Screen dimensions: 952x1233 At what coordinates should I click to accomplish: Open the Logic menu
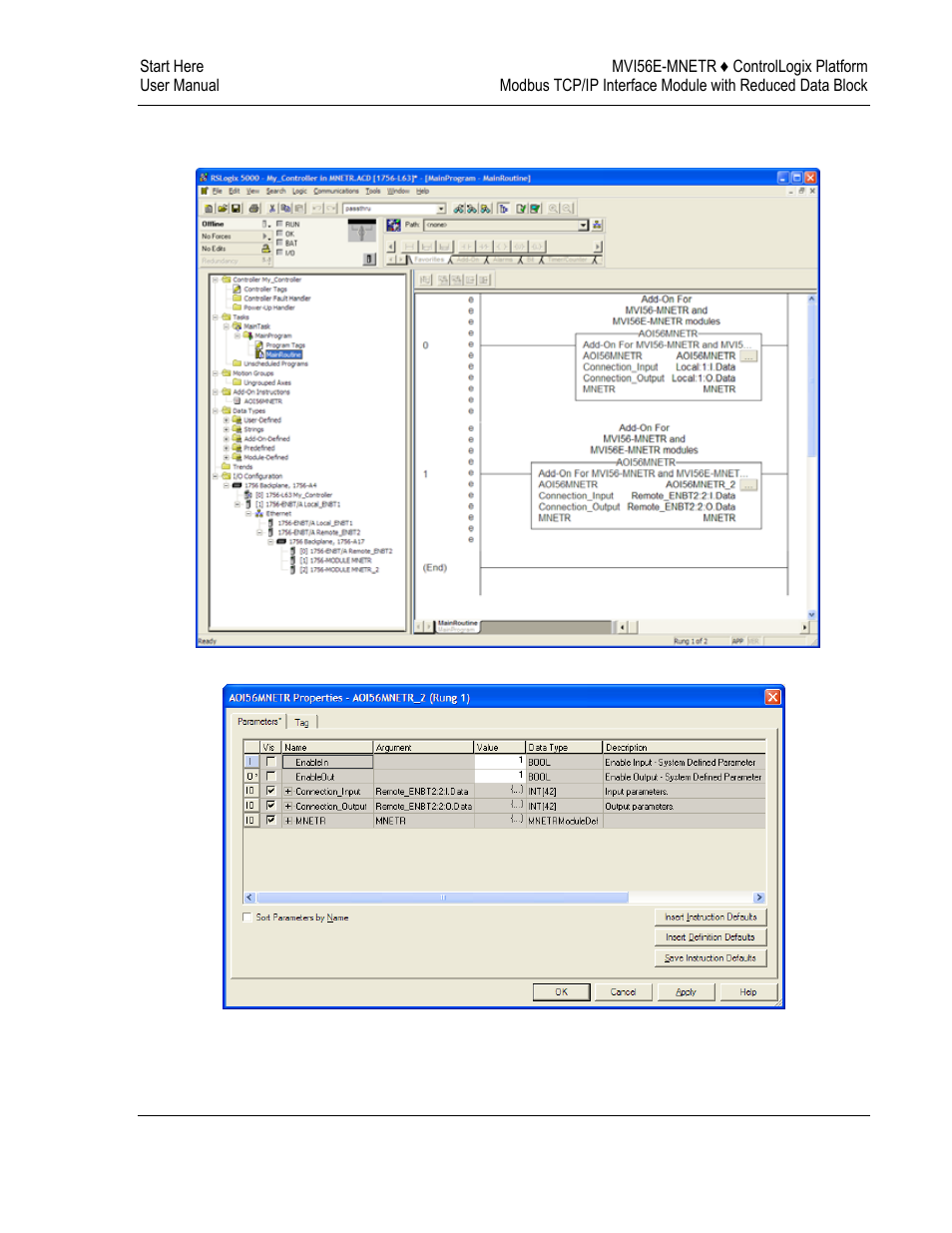pos(299,191)
